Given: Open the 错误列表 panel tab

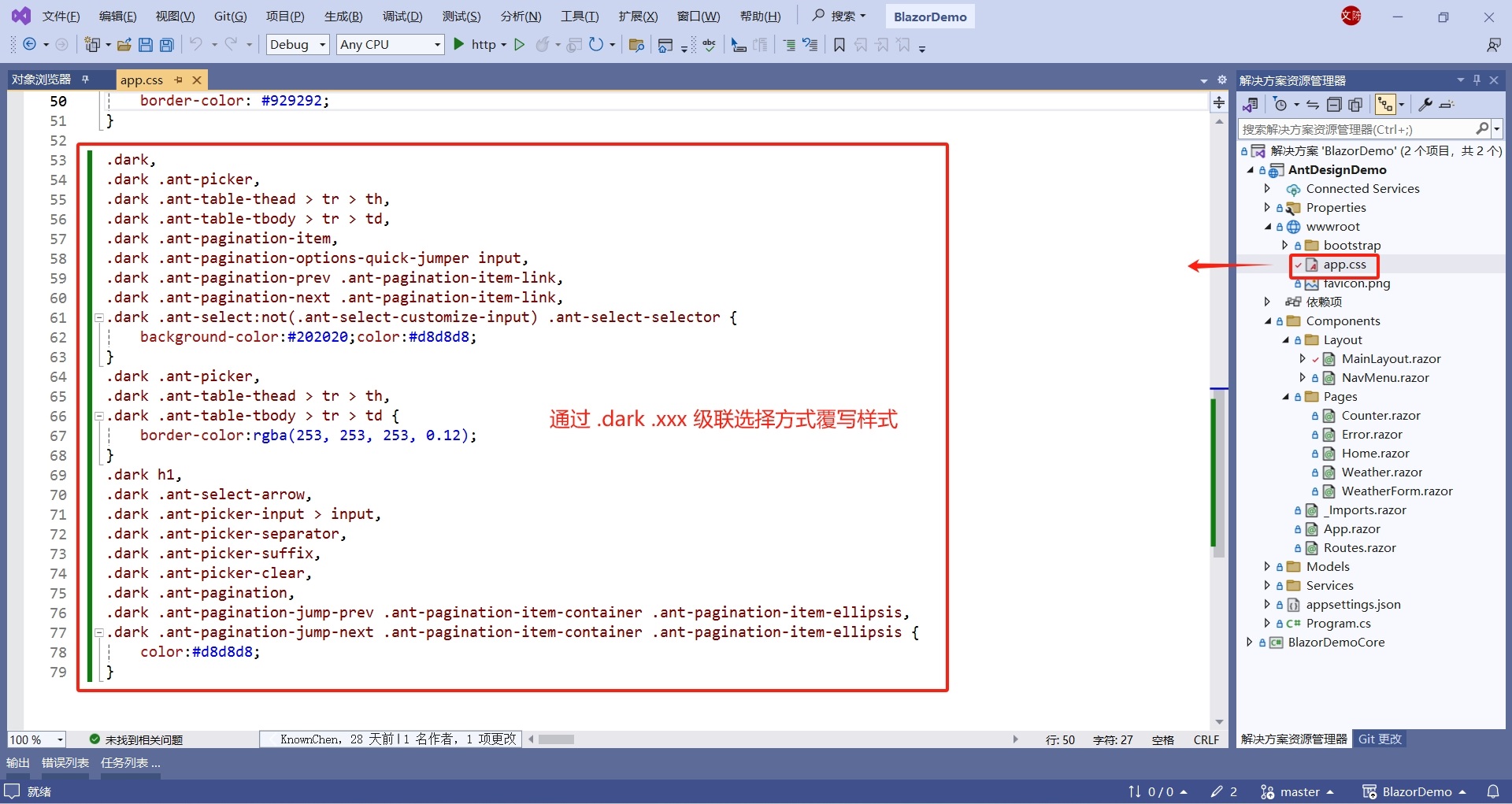Looking at the screenshot, I should (x=65, y=762).
